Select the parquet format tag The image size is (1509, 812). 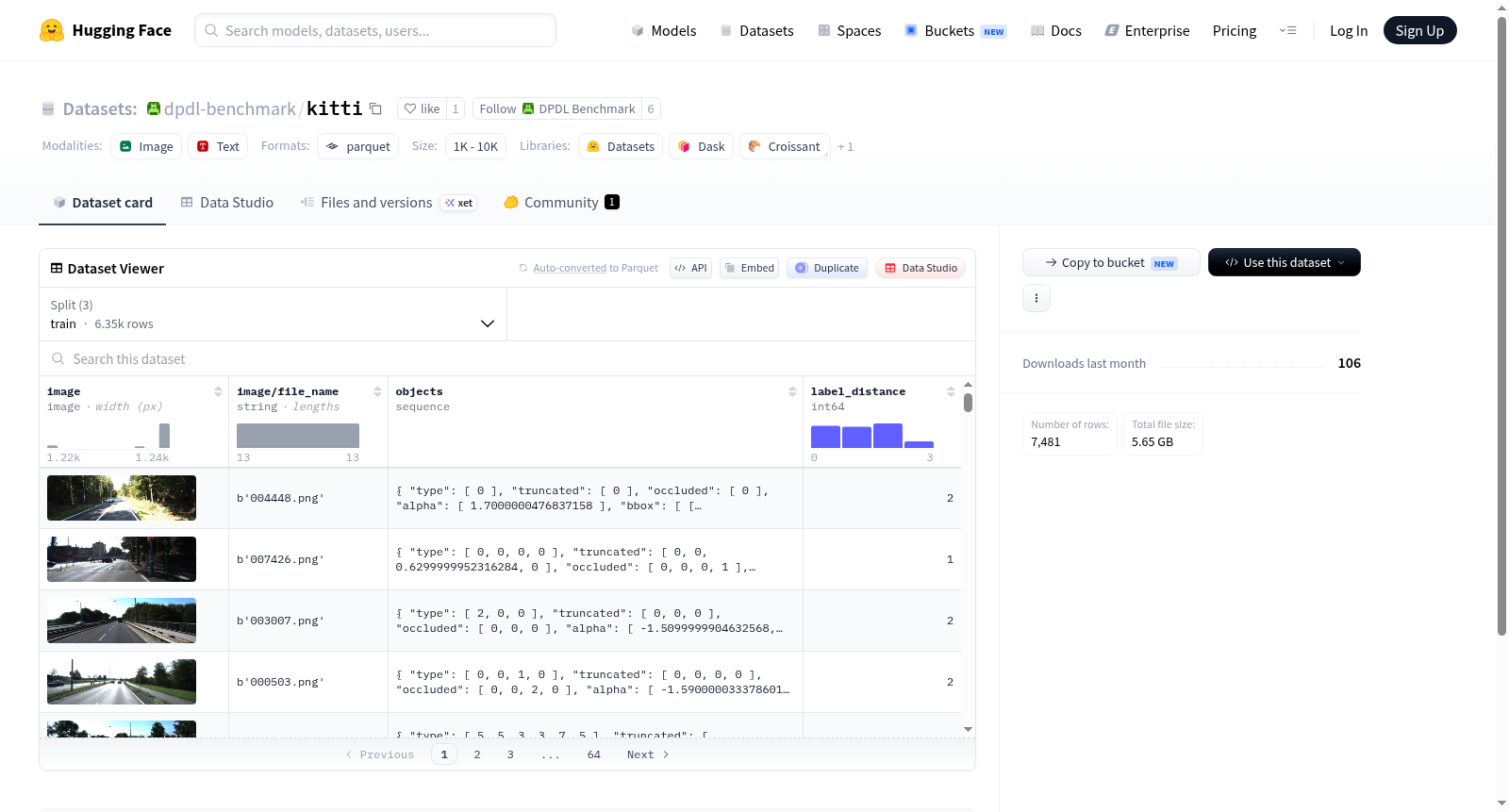click(x=357, y=146)
